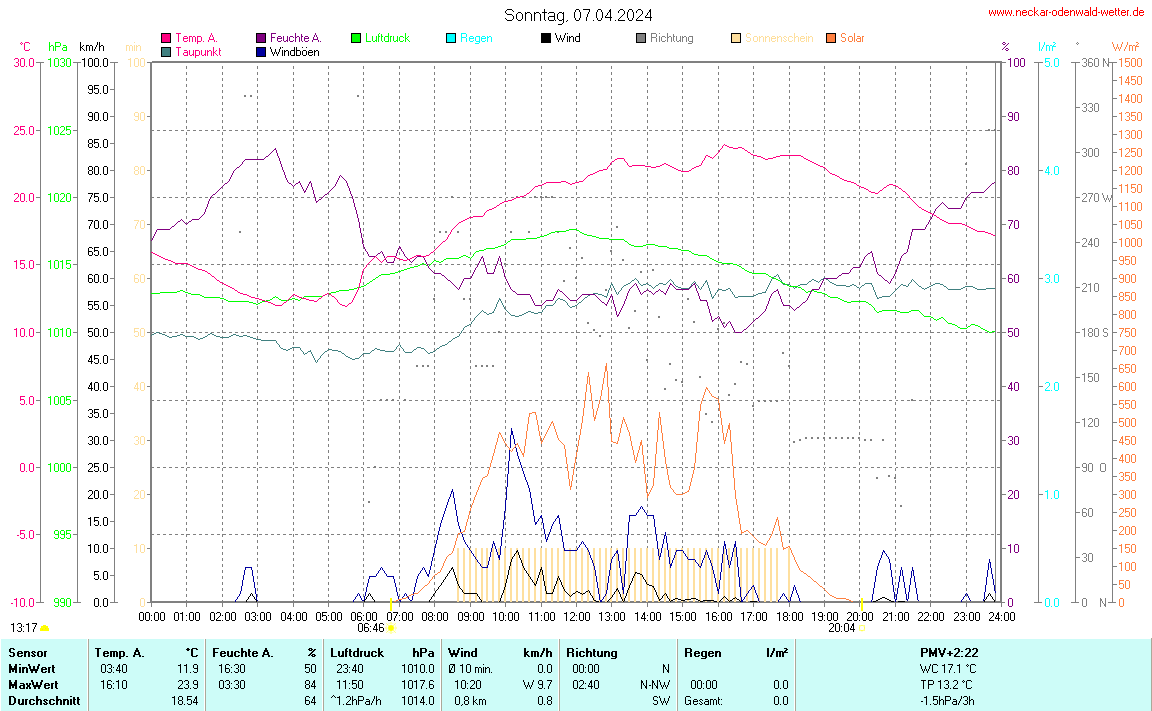Click the Luftdruck column header in table
1152x711 pixels.
(357, 653)
